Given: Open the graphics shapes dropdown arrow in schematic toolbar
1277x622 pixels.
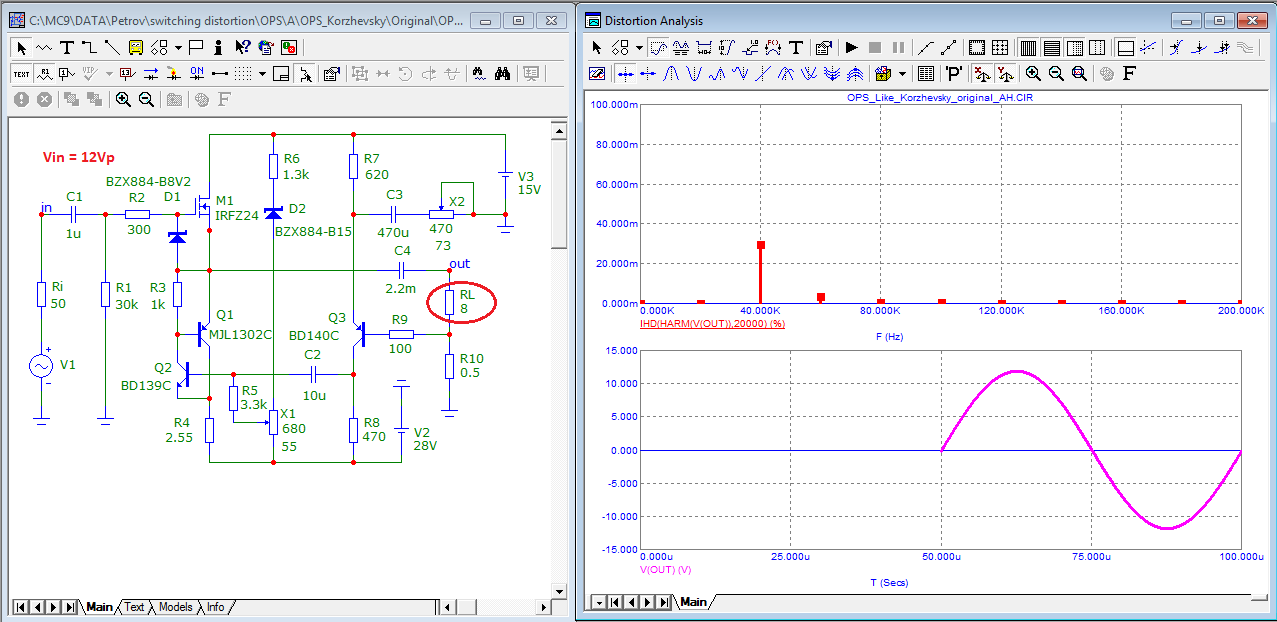Looking at the screenshot, I should [x=178, y=47].
